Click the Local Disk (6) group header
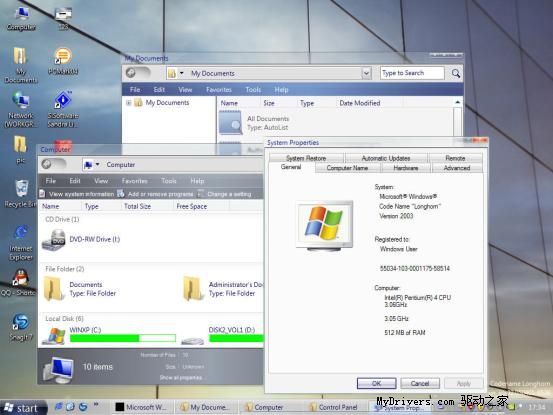 tap(64, 318)
